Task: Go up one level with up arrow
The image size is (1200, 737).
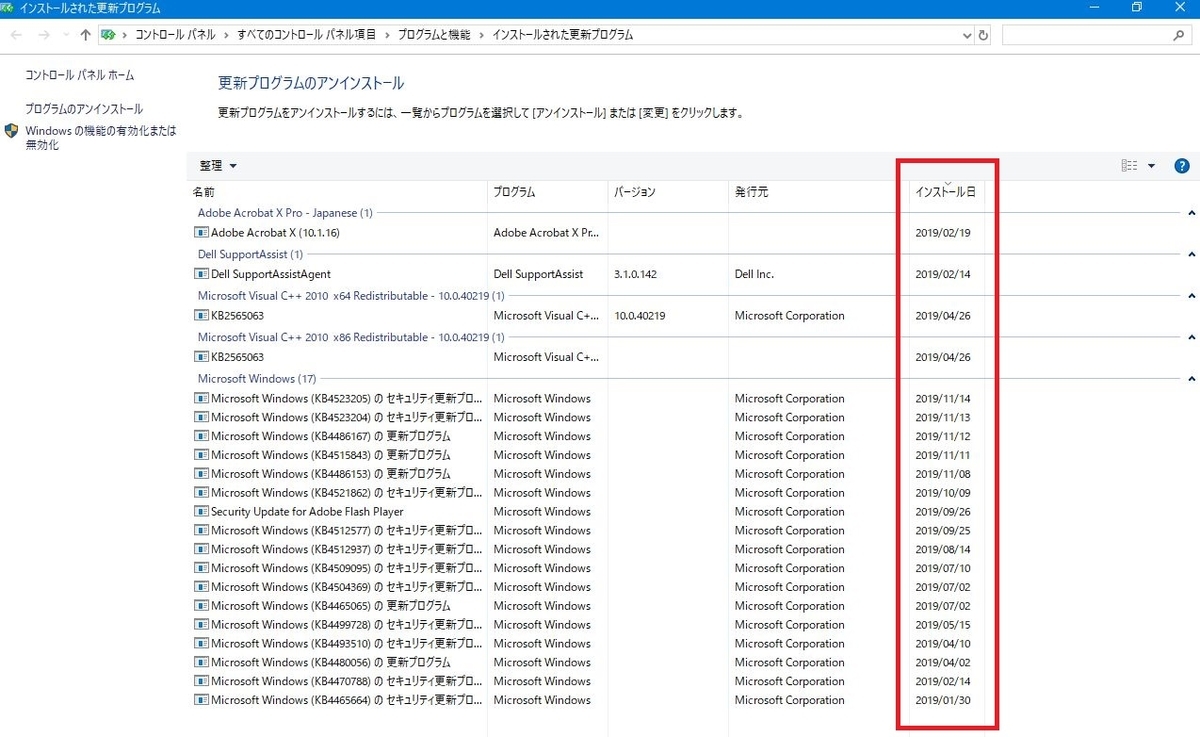Action: (86, 35)
